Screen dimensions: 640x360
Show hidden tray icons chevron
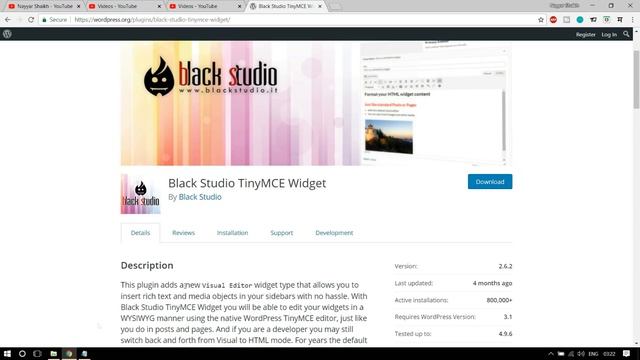coord(551,354)
